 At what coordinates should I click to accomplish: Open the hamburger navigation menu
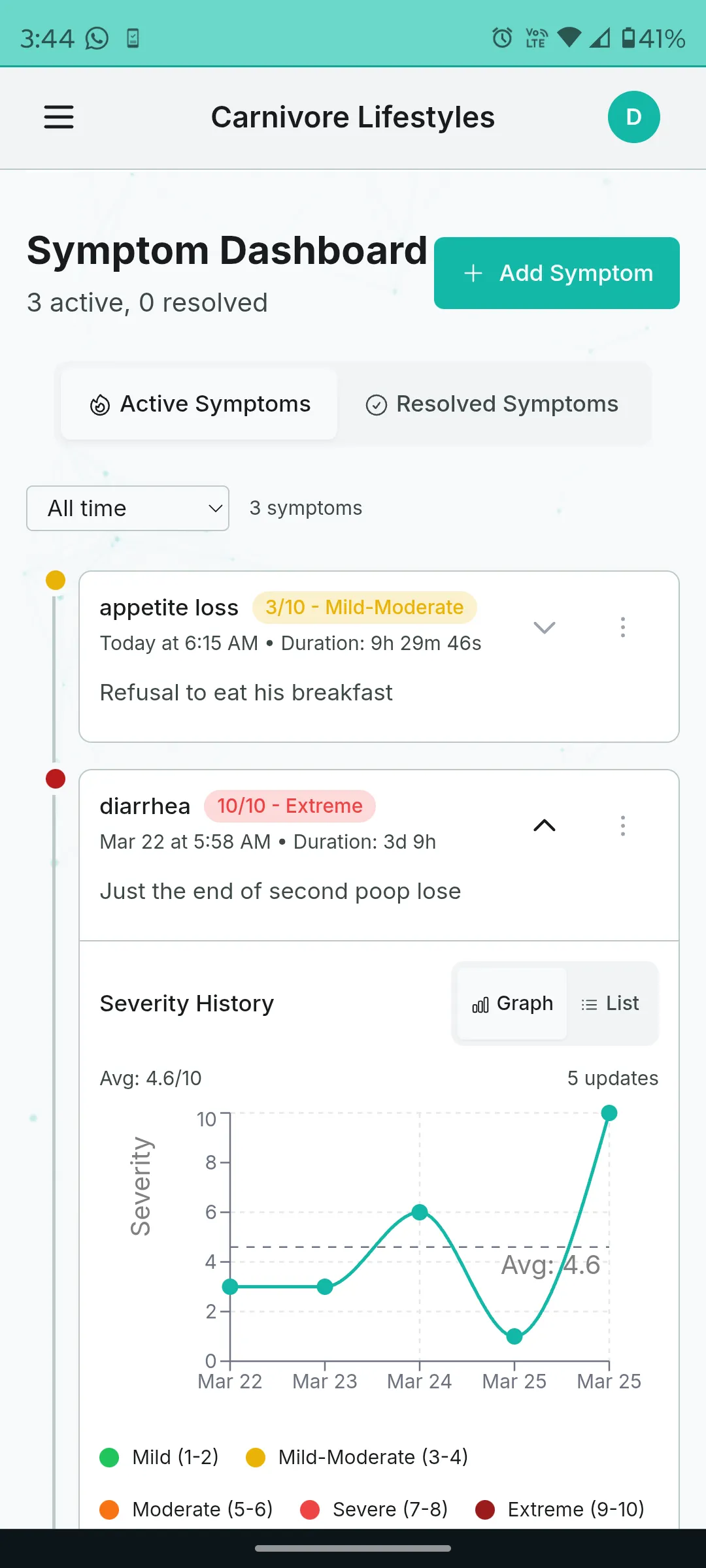click(59, 118)
